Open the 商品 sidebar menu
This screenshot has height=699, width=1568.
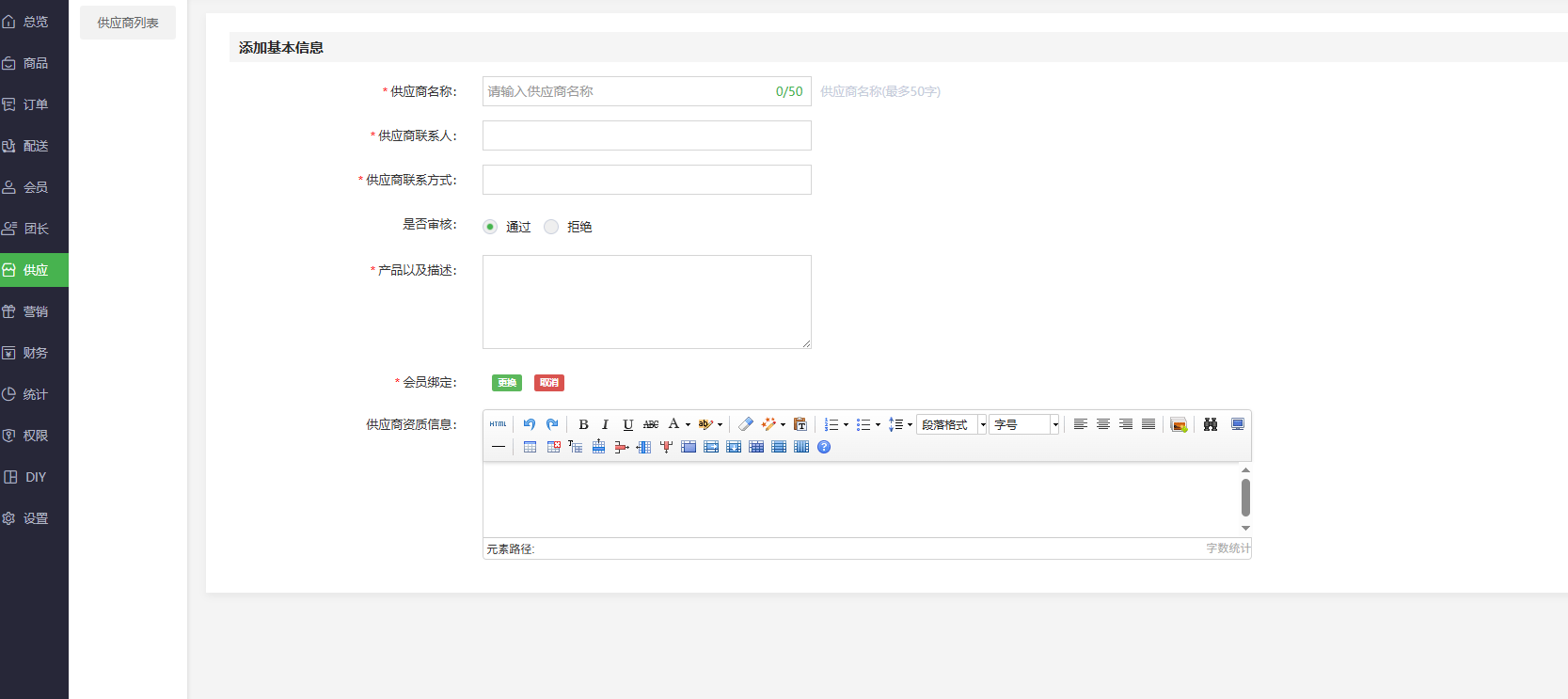35,63
